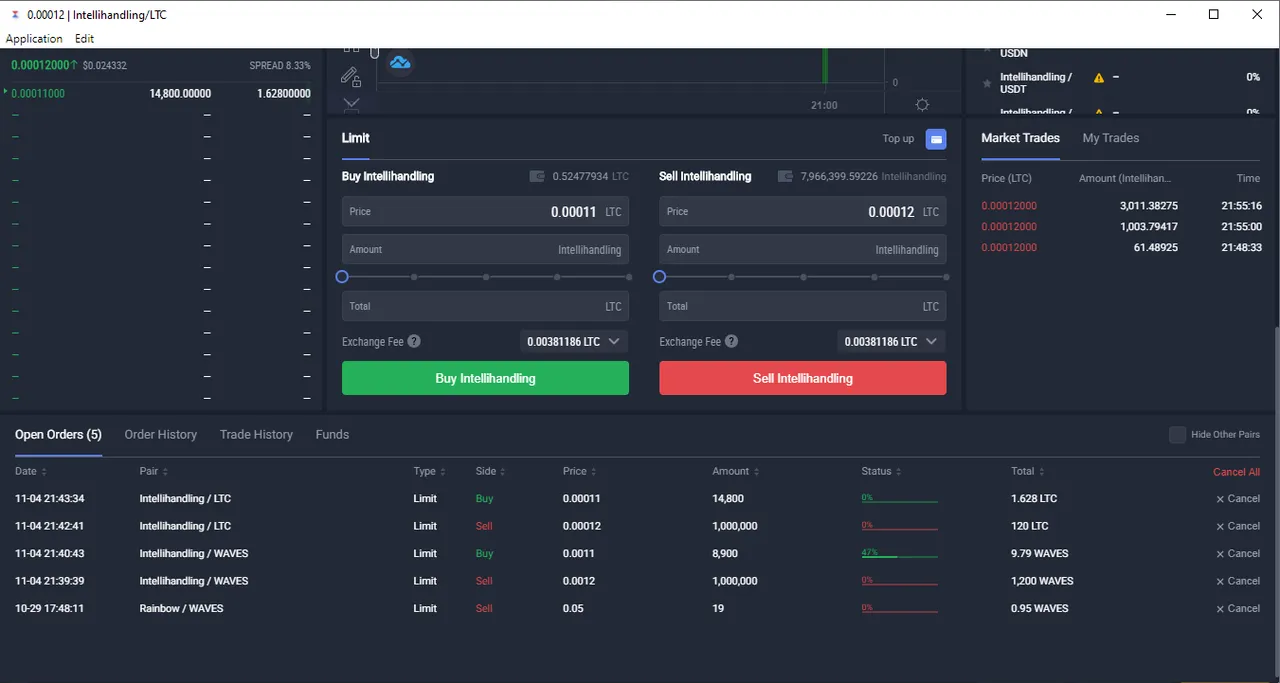
Task: Click market trade at 21:55:00
Action: [x=1121, y=227]
